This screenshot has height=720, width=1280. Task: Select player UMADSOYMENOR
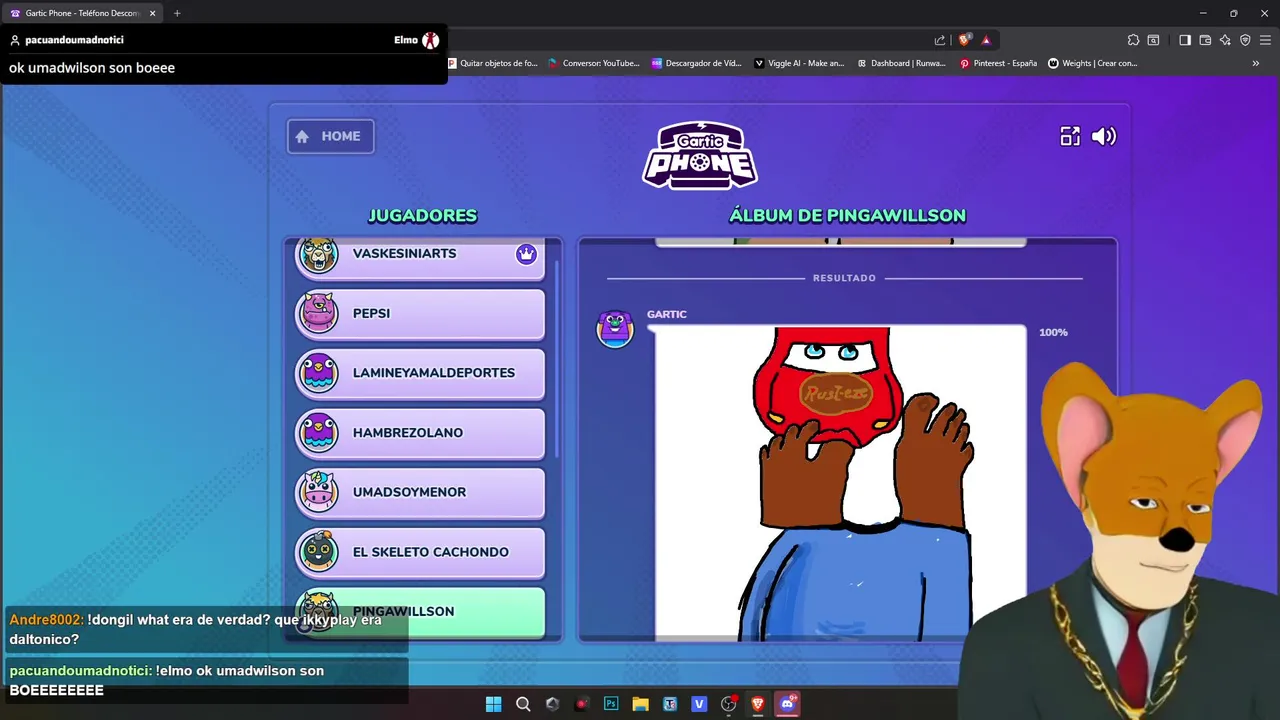420,492
